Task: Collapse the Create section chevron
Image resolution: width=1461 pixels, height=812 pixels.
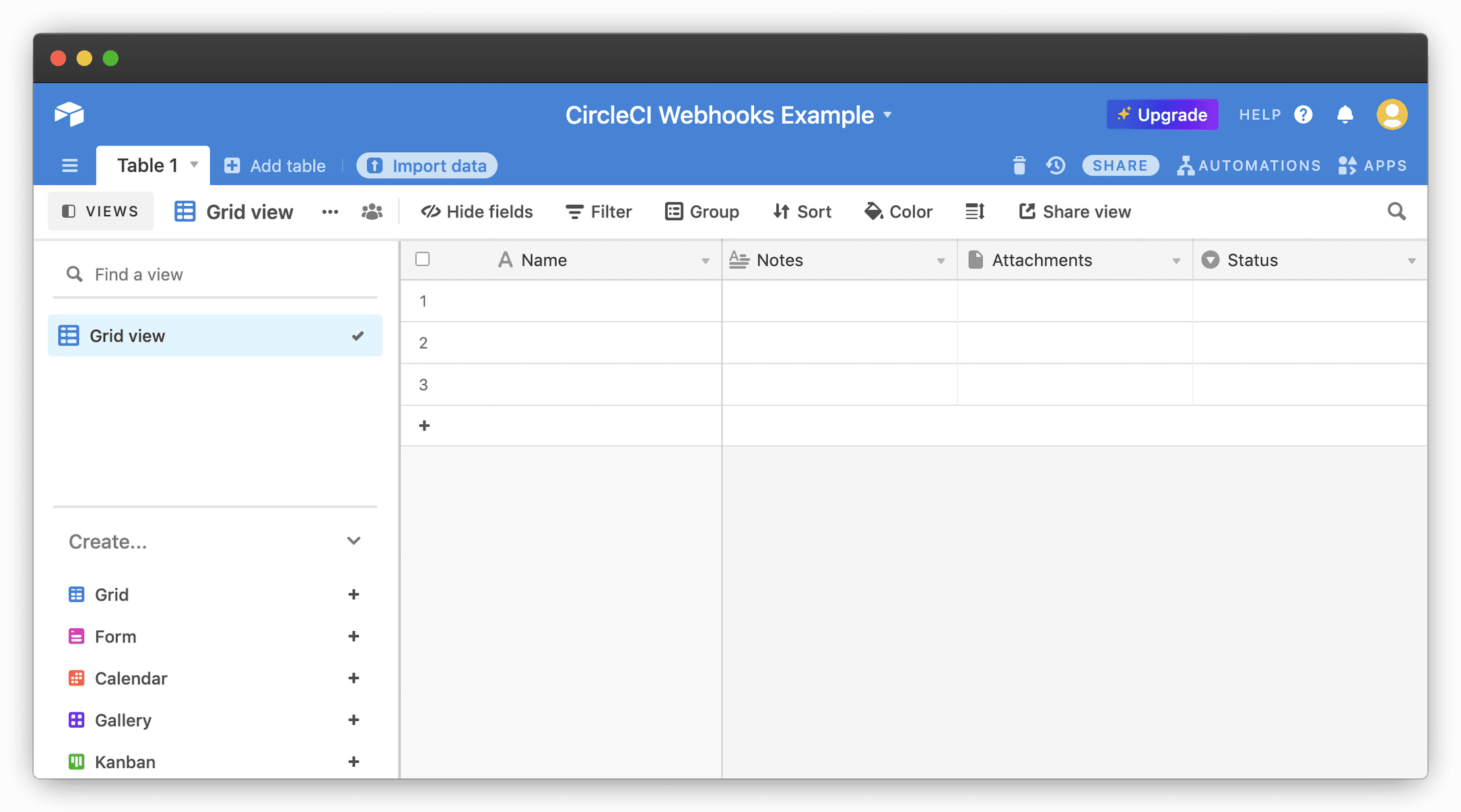Action: 353,541
